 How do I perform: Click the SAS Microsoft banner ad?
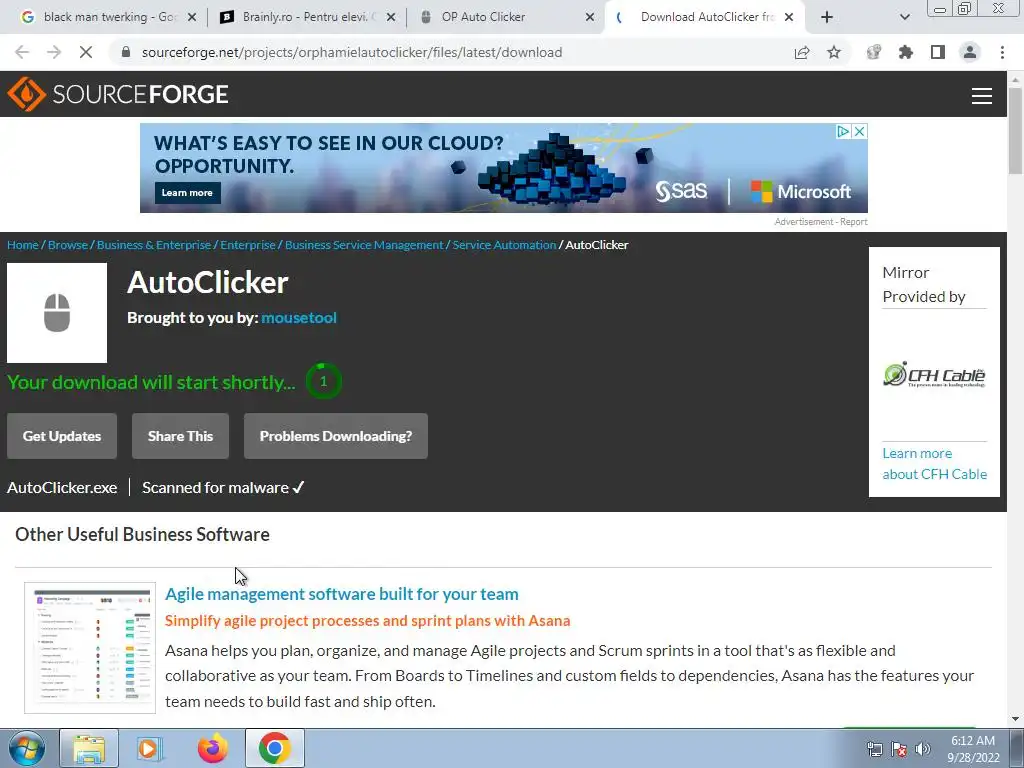pyautogui.click(x=504, y=168)
